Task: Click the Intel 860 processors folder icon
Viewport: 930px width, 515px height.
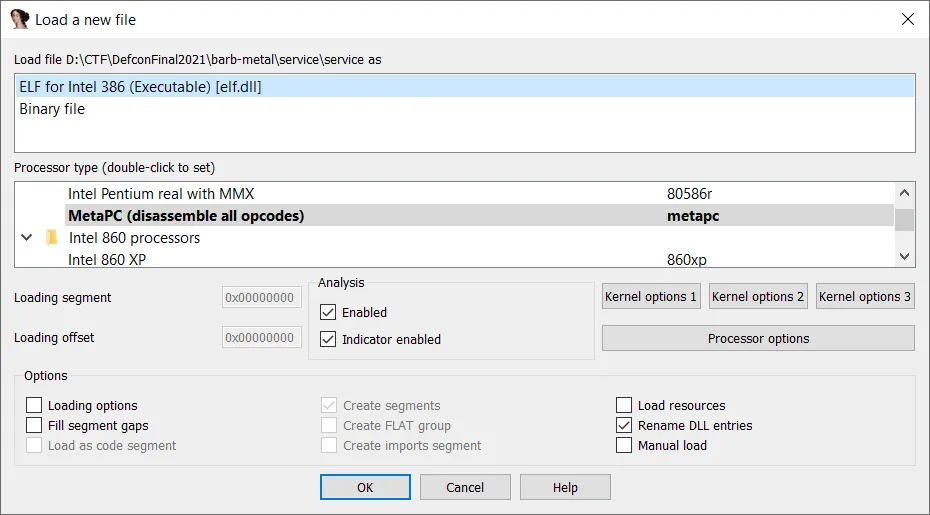Action: click(52, 238)
